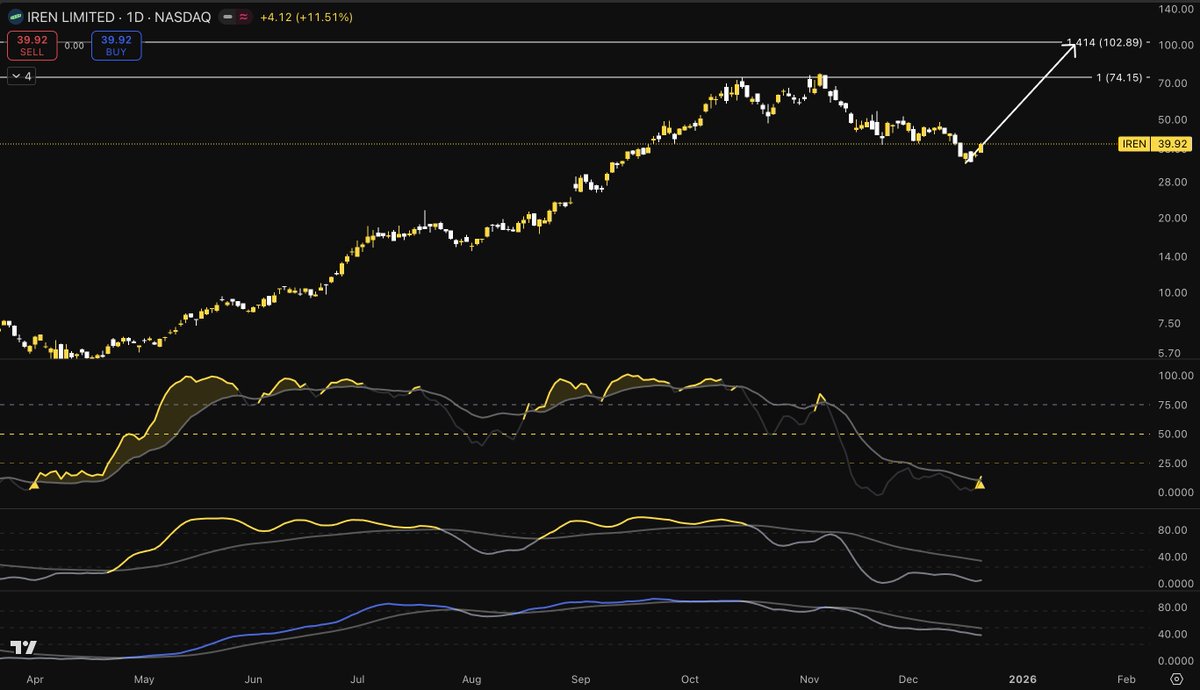Click the +4.12 (+11.51%) price change
The height and width of the screenshot is (690, 1200).
[307, 17]
